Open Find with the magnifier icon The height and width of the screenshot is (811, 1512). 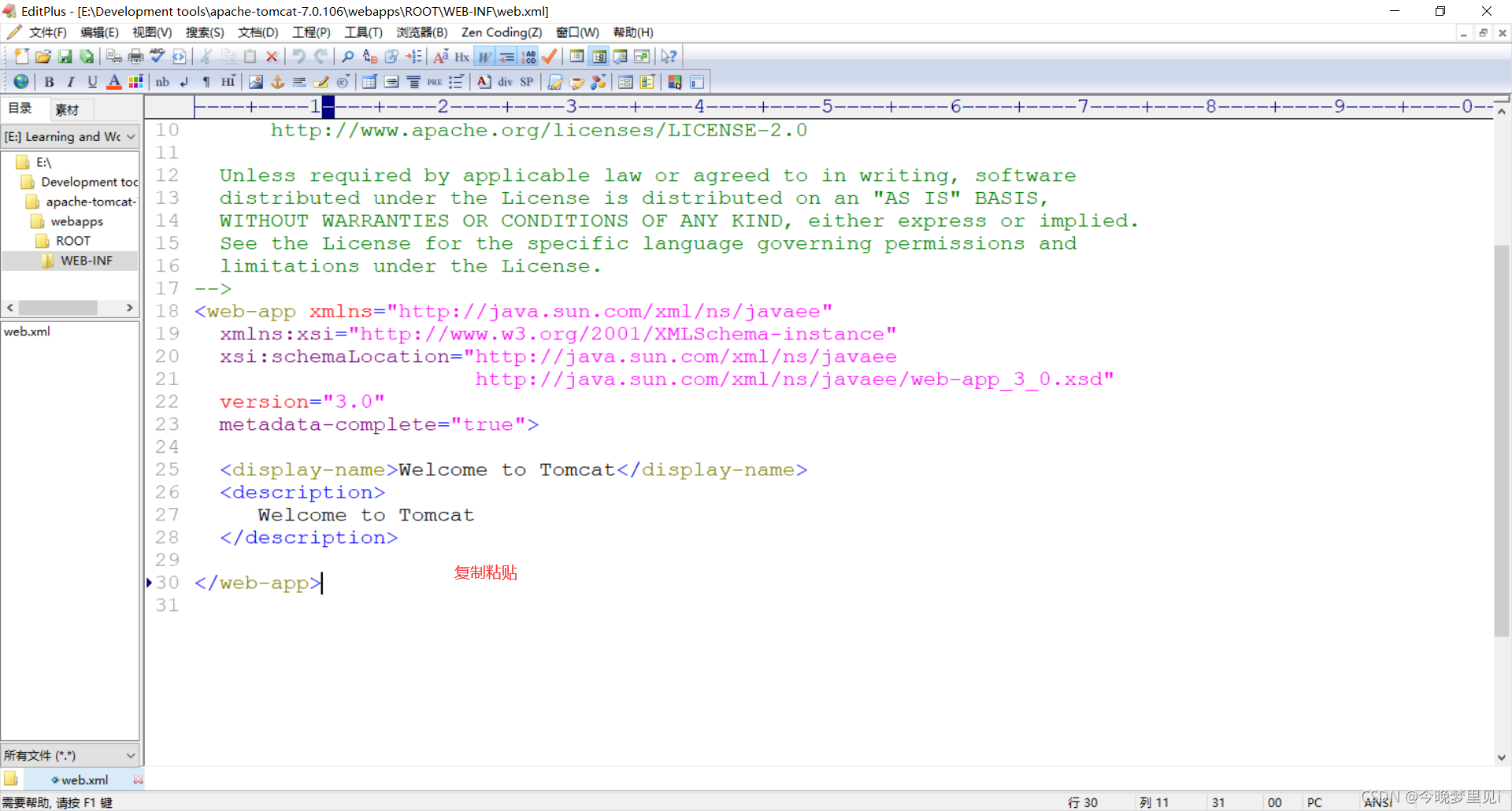click(347, 57)
